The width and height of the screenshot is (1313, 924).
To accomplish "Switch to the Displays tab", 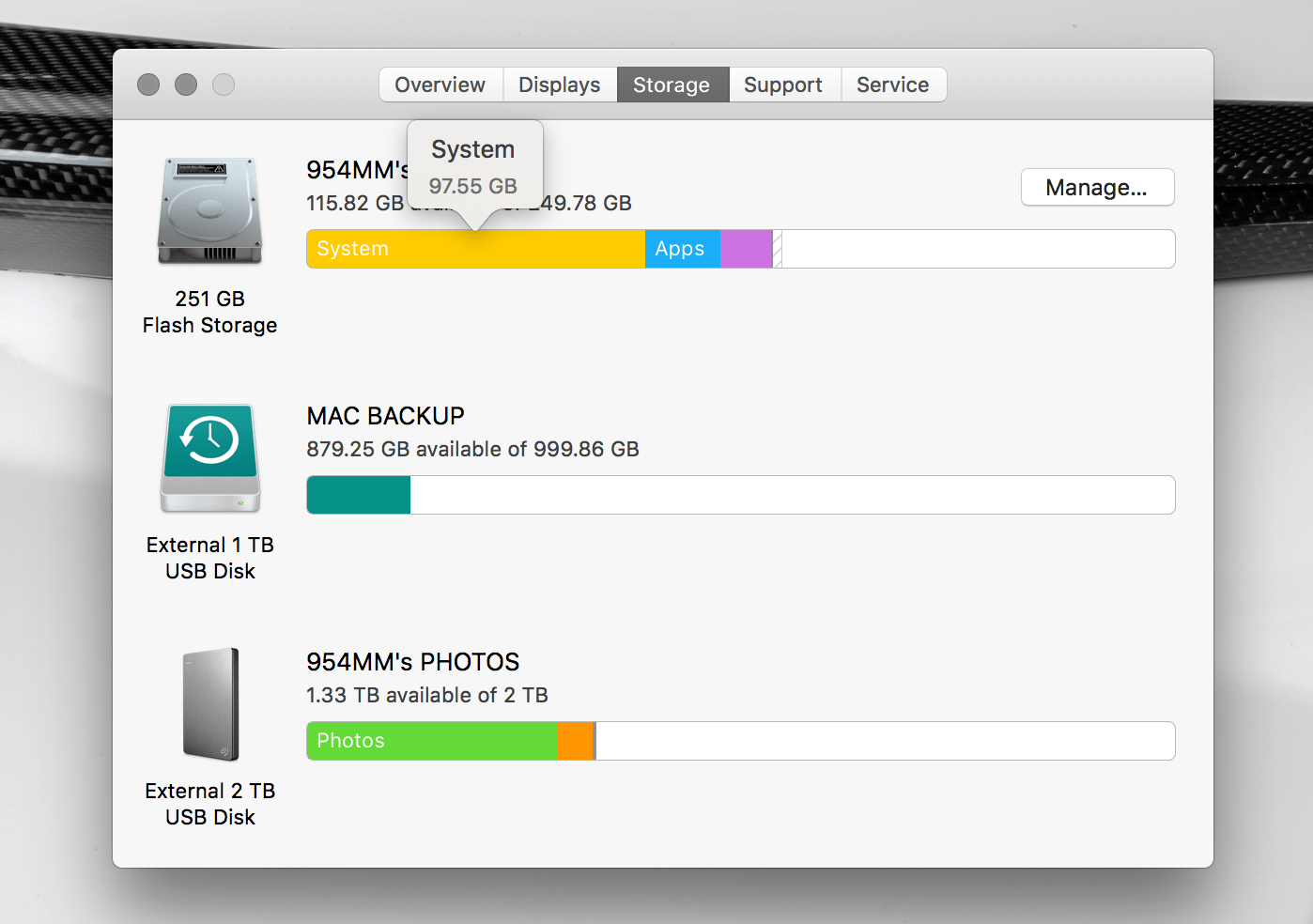I will (559, 85).
